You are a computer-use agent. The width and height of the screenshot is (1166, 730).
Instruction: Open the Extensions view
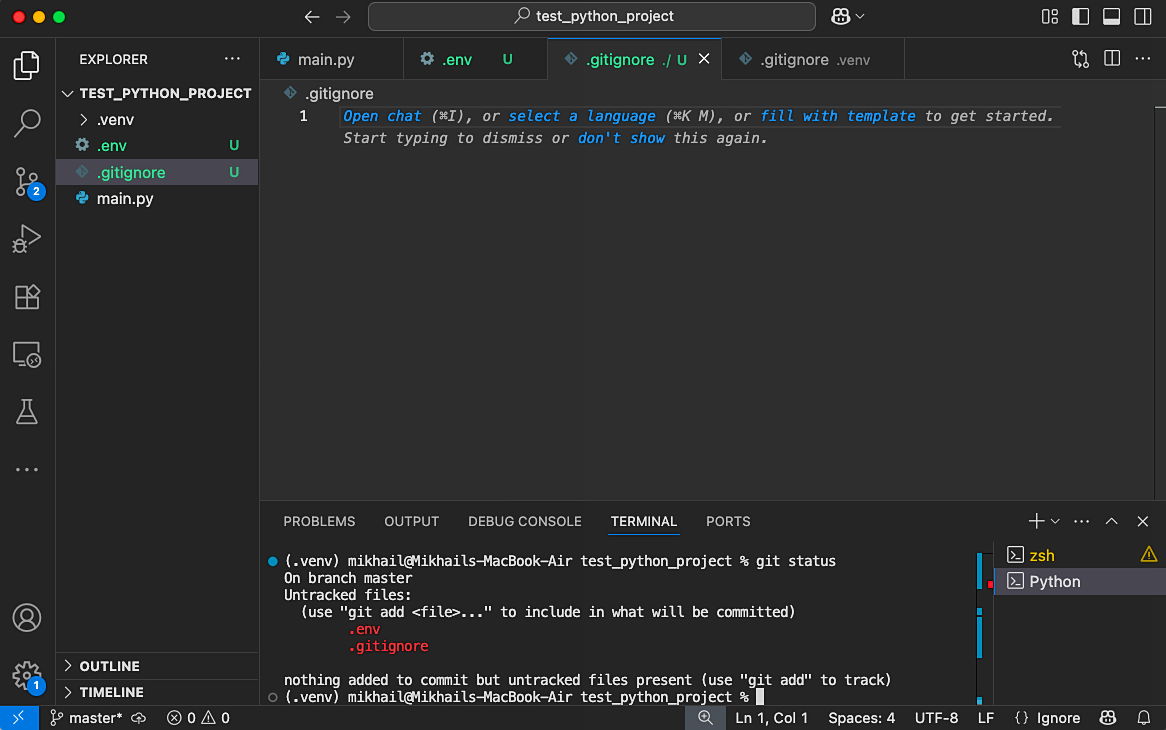(x=26, y=296)
